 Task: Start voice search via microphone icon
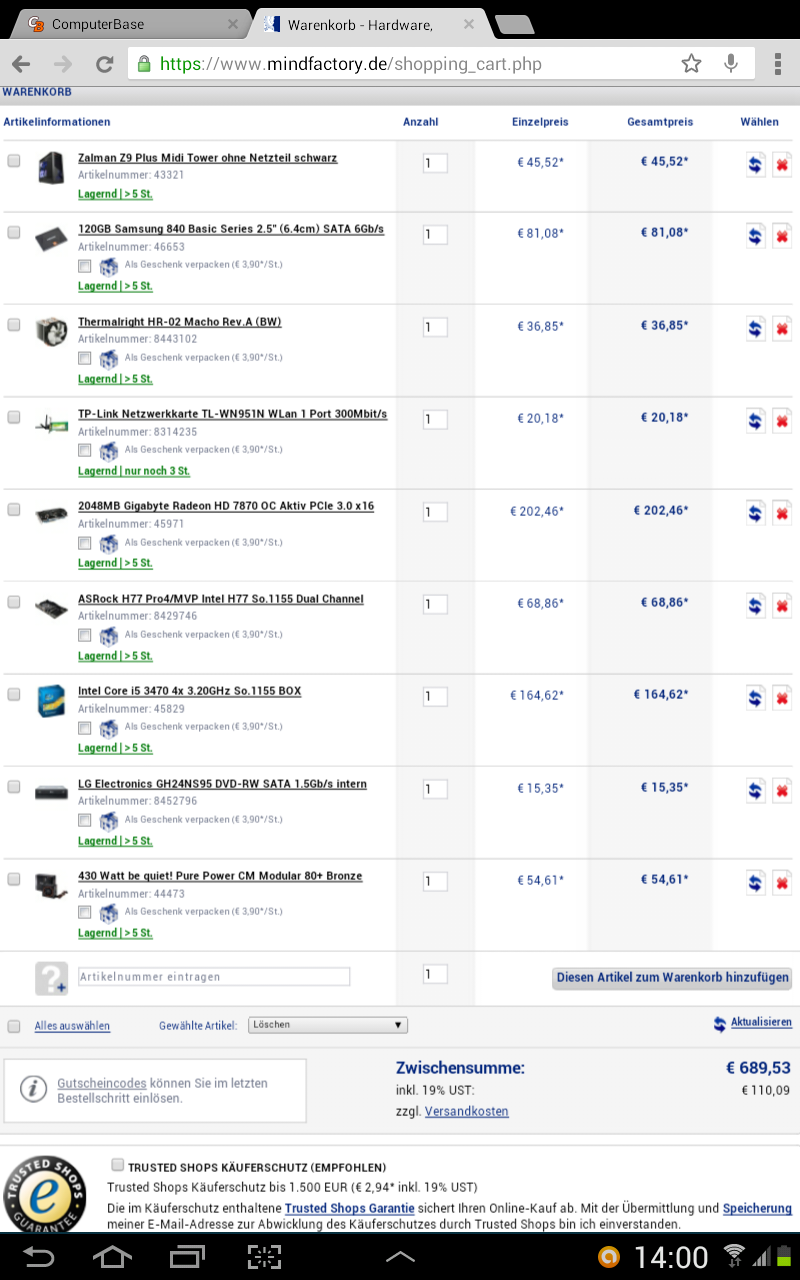(731, 64)
